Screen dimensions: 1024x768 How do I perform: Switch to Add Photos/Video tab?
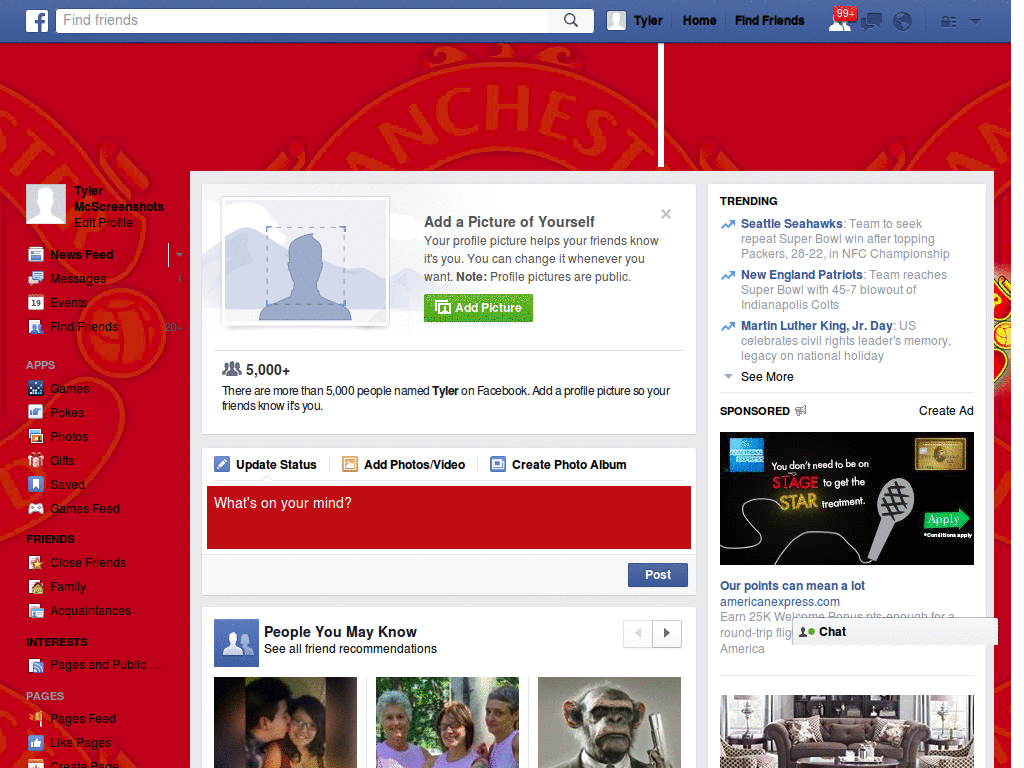click(x=404, y=464)
